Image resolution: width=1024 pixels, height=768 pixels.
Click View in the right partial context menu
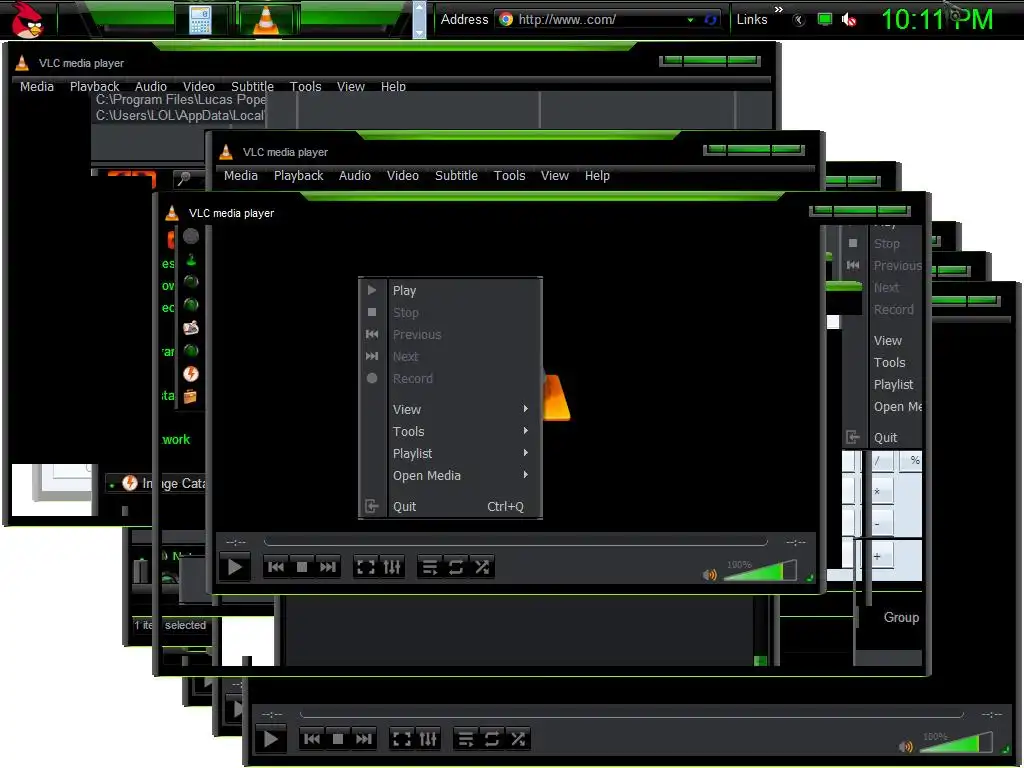coord(888,341)
